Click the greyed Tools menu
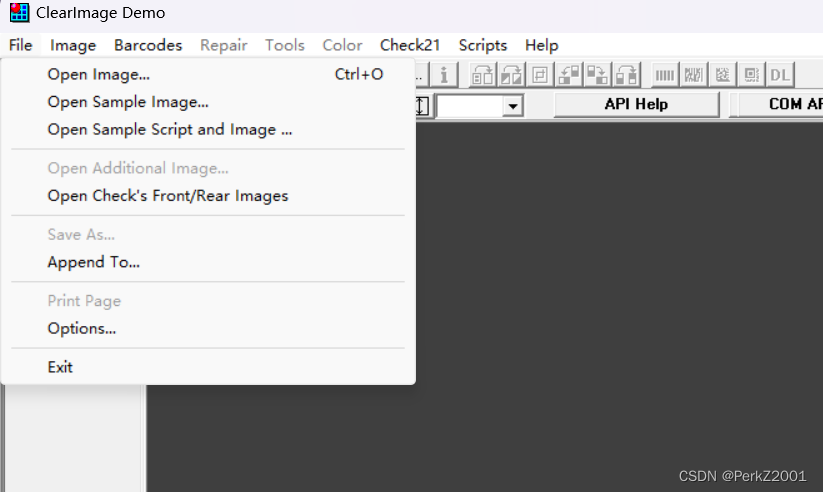 pyautogui.click(x=284, y=45)
